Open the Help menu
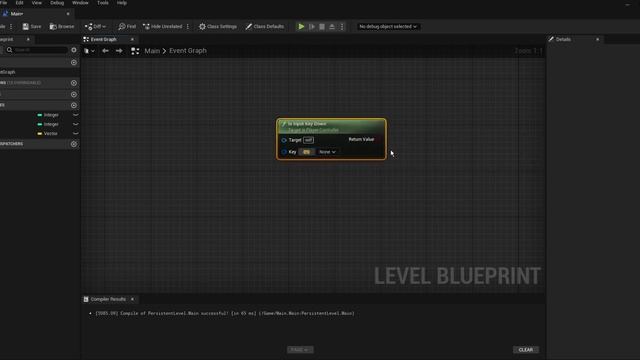This screenshot has height=360, width=640. (x=122, y=3)
